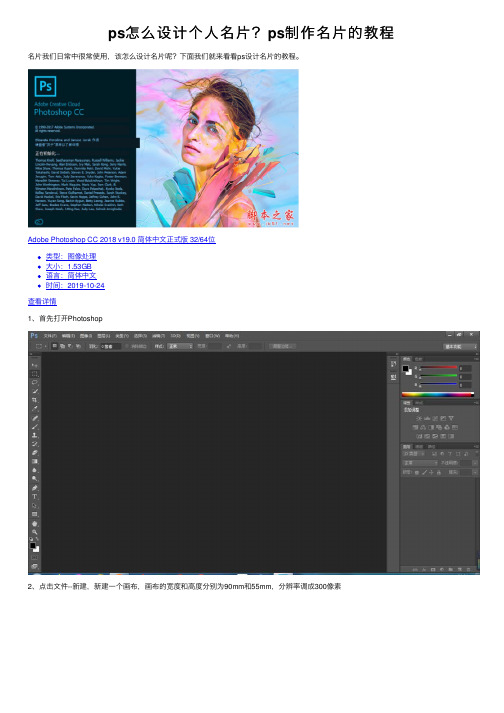Click the 查看详情 view details link

click(42, 301)
